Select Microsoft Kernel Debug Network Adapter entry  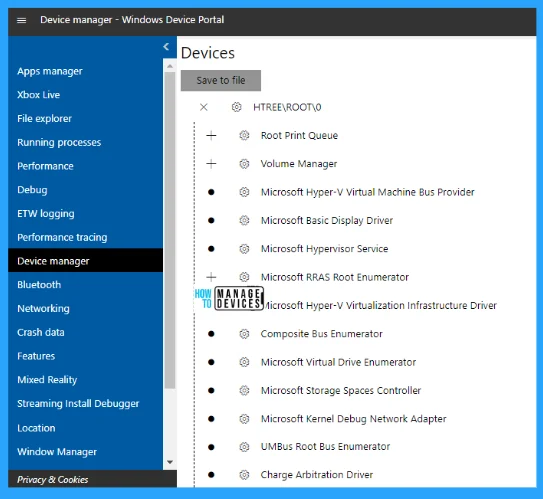354,419
